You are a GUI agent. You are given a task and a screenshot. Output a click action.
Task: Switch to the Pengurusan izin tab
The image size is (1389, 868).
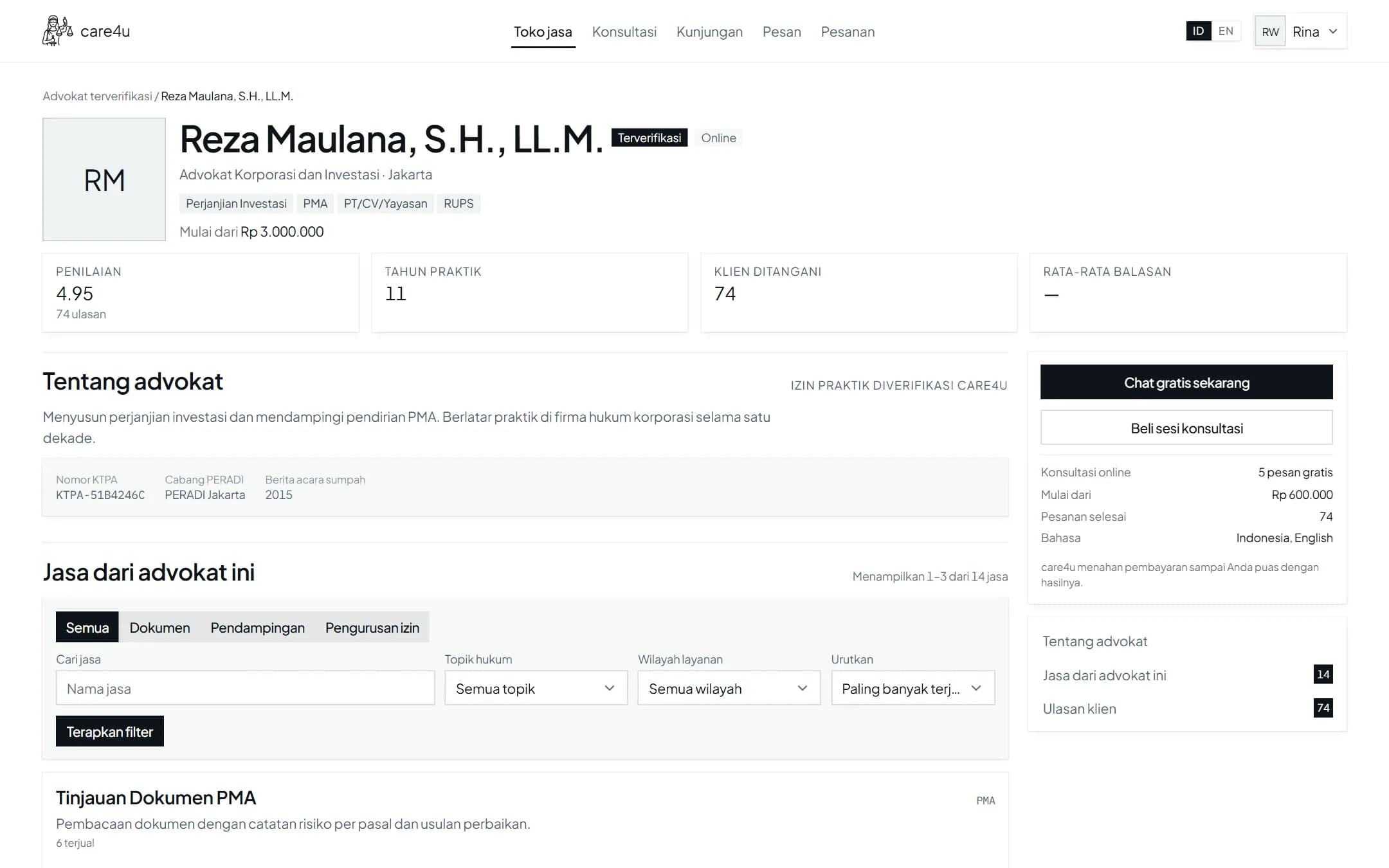point(372,627)
